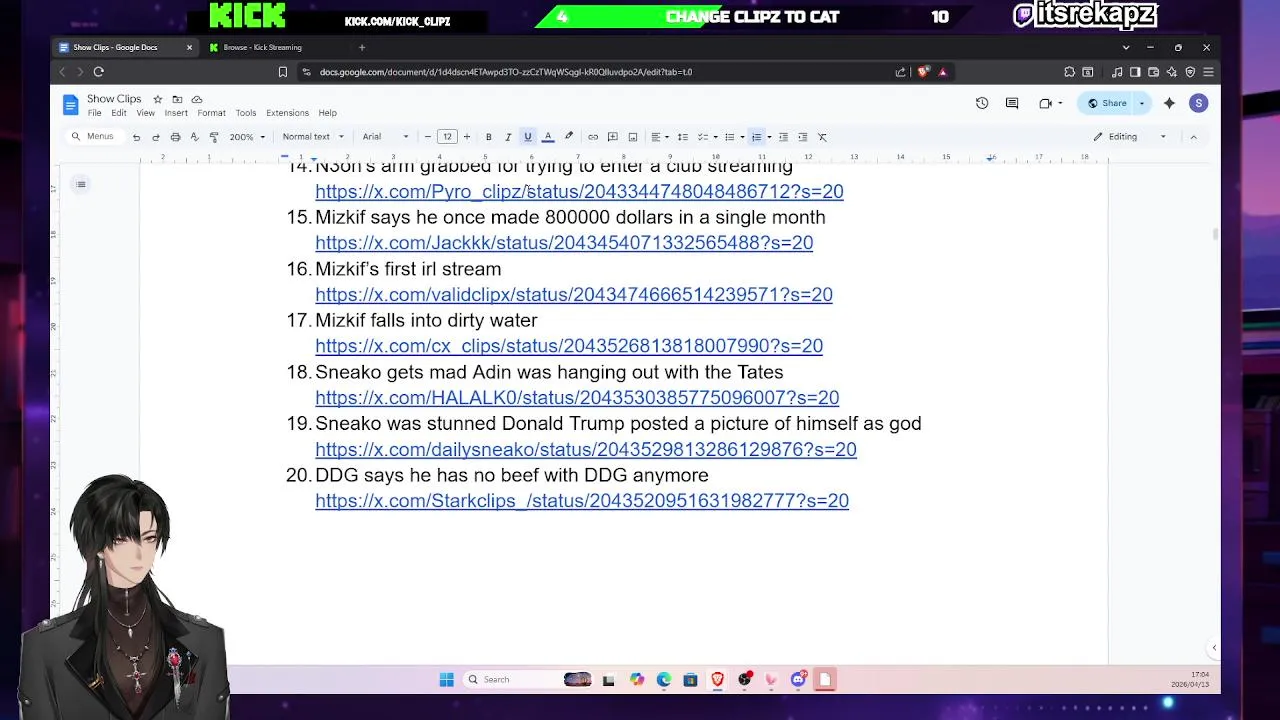Toggle Italic formatting
The height and width of the screenshot is (720, 1280).
tap(508, 137)
